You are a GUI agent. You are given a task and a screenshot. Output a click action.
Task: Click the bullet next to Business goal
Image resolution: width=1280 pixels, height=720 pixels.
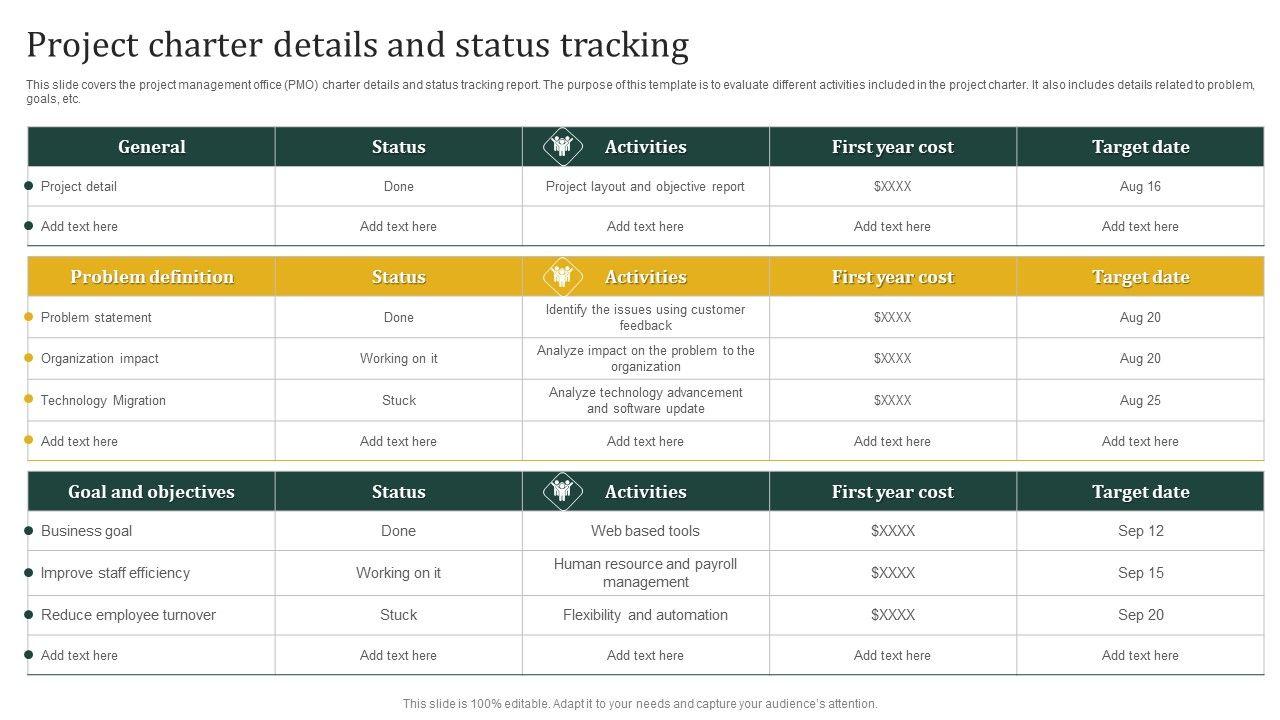[x=29, y=531]
